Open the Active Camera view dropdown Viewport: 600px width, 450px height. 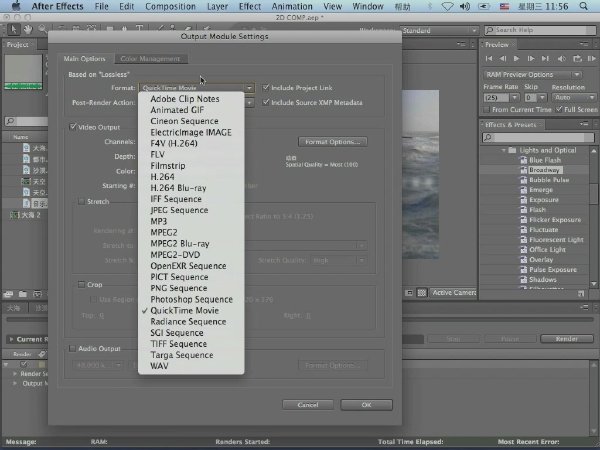[453, 293]
